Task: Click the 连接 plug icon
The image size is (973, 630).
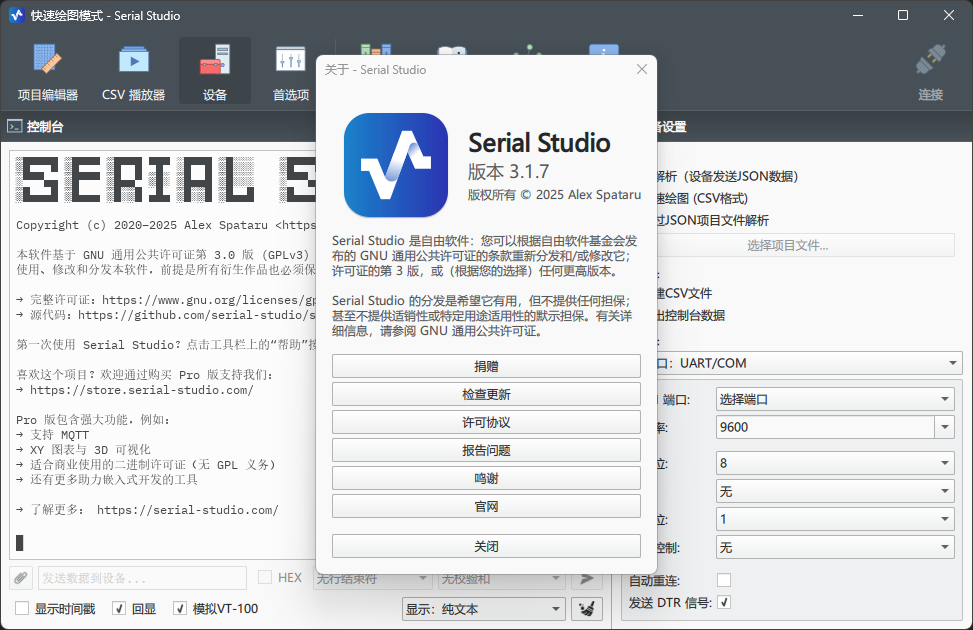Action: (x=931, y=60)
